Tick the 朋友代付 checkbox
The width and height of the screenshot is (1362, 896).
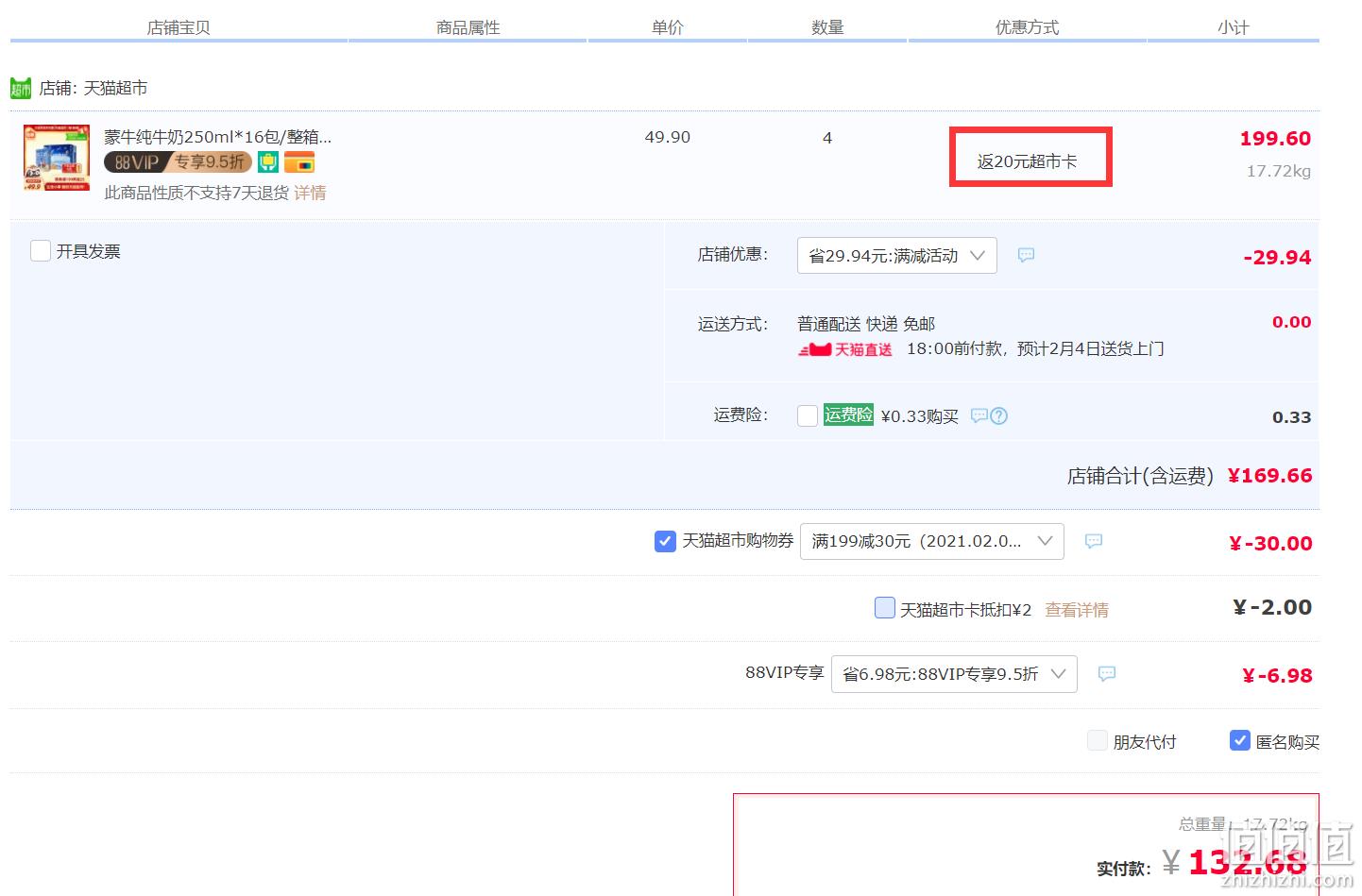click(1098, 740)
